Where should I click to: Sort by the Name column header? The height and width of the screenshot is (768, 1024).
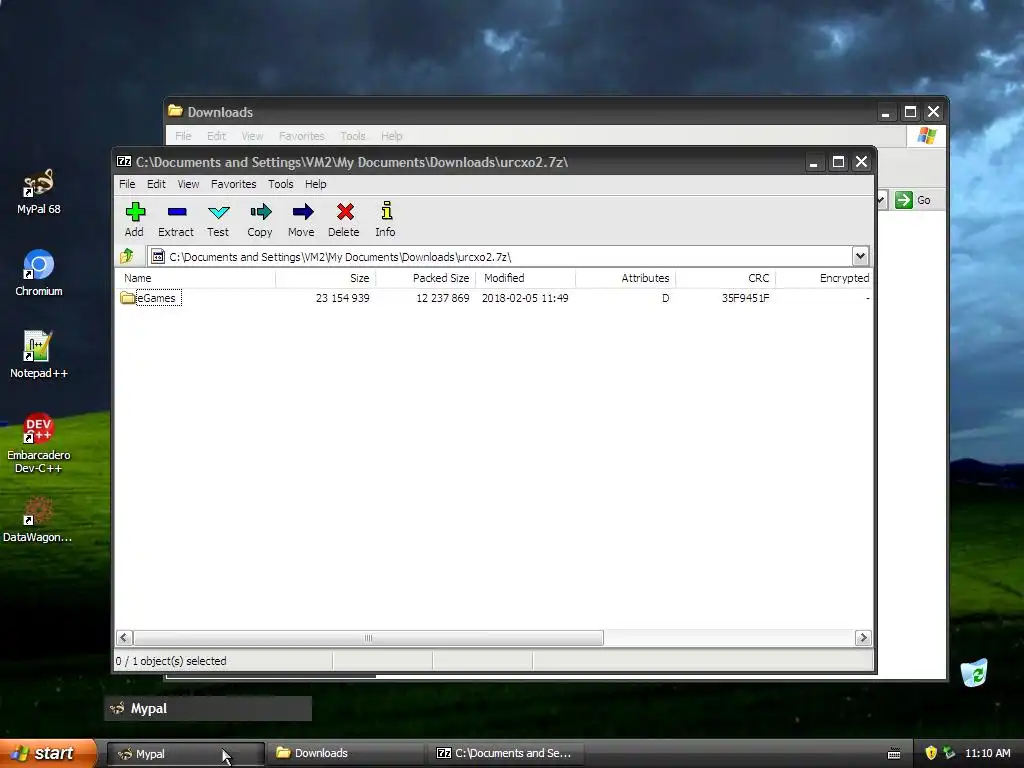[x=195, y=278]
